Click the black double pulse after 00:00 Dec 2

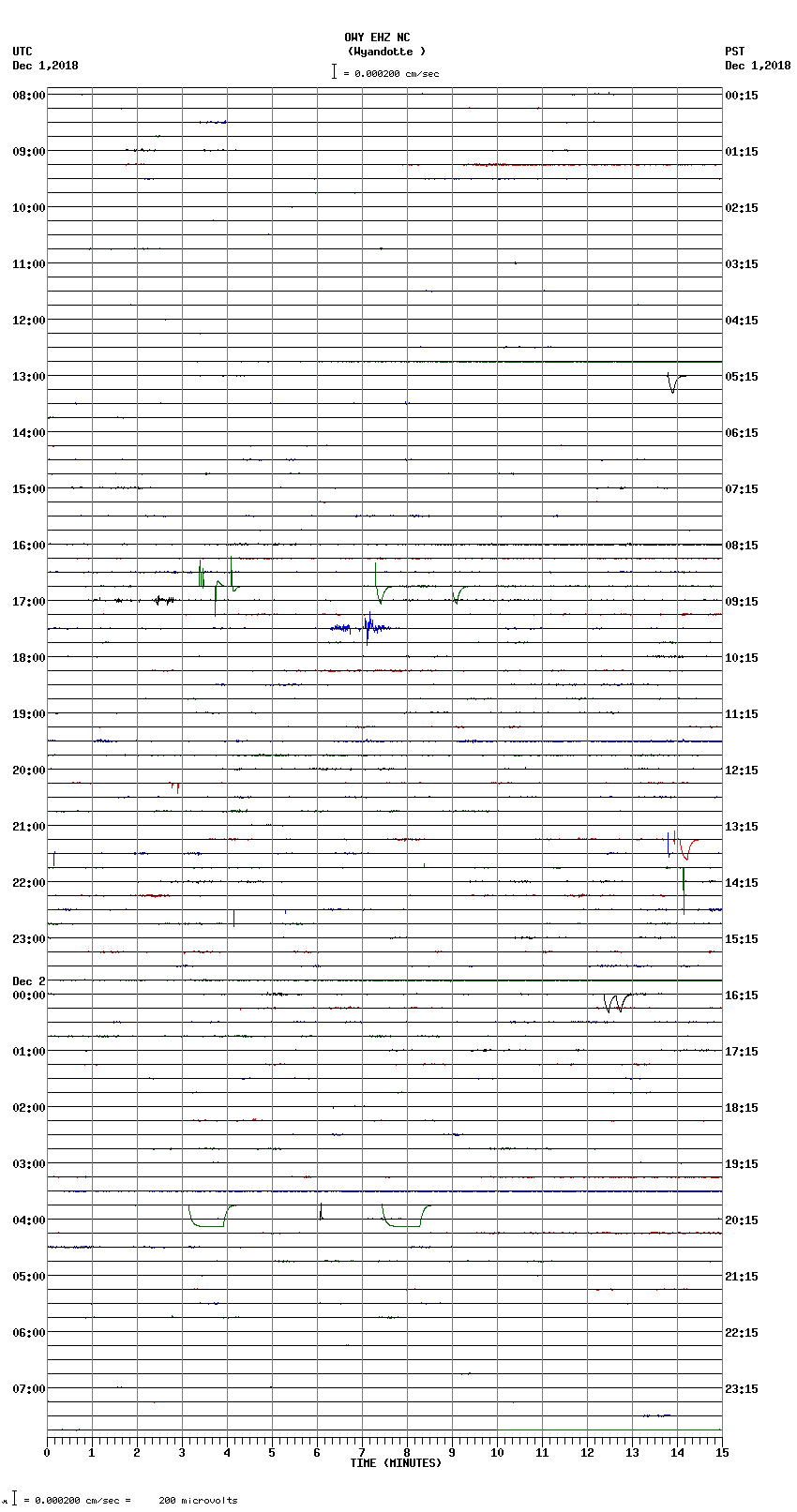tap(617, 1002)
